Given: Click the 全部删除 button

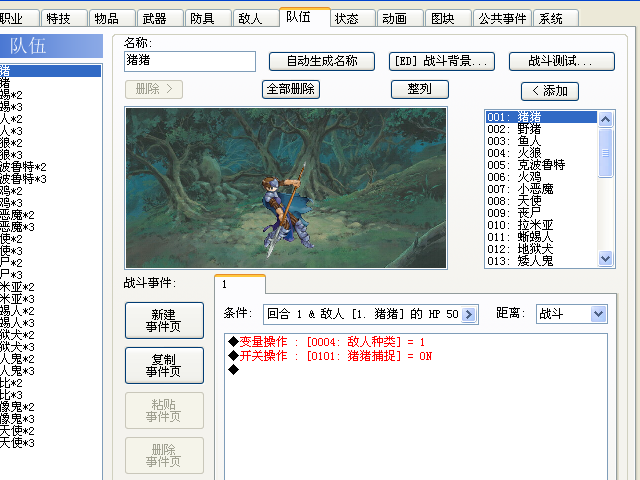Looking at the screenshot, I should tap(291, 89).
